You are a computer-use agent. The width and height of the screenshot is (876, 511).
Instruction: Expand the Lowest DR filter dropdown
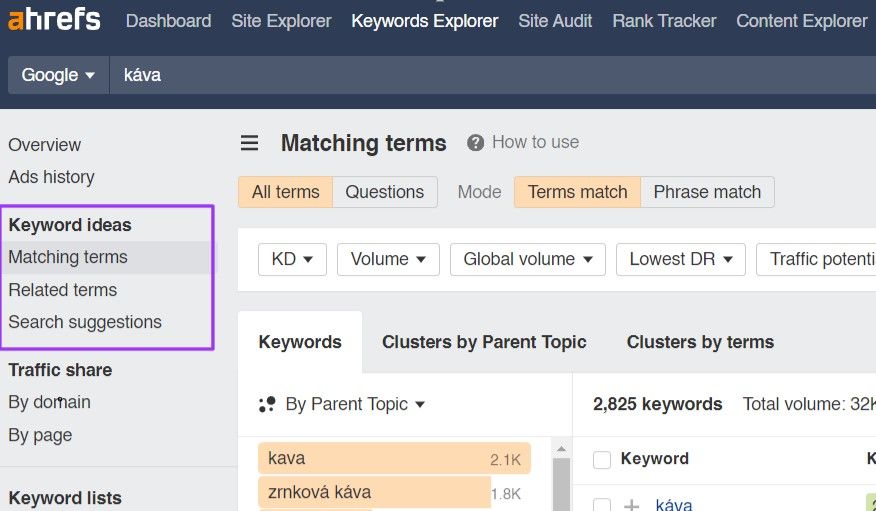(680, 259)
